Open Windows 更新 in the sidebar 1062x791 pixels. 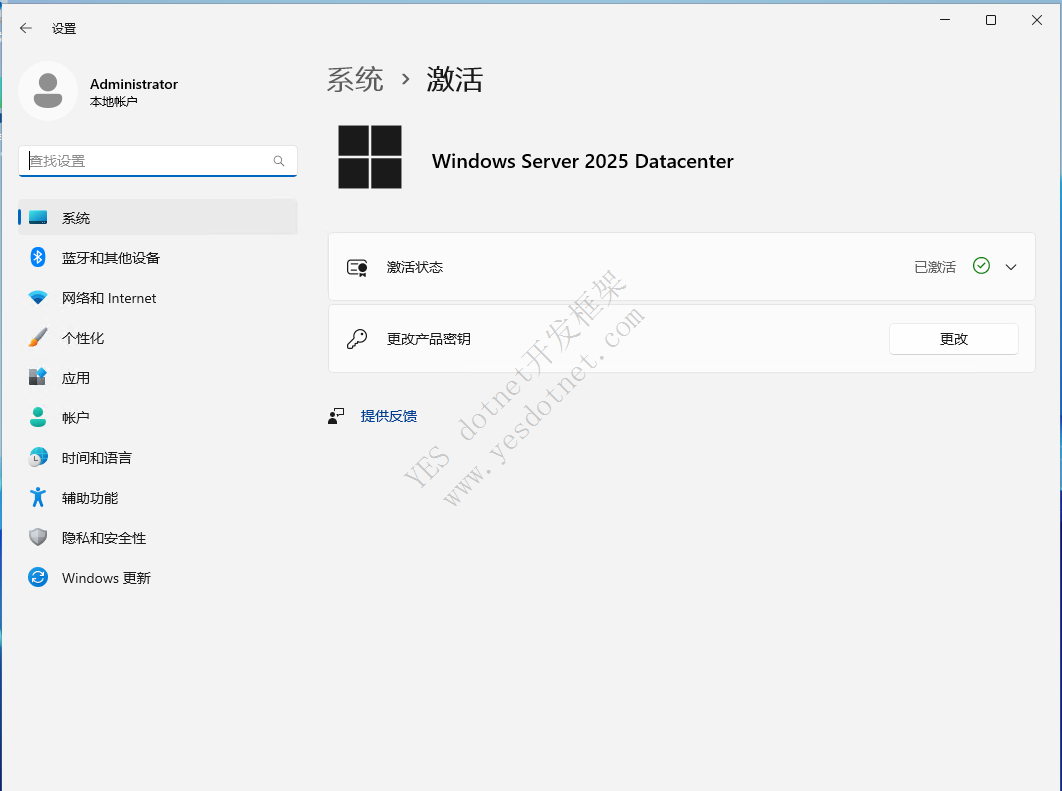click(158, 577)
